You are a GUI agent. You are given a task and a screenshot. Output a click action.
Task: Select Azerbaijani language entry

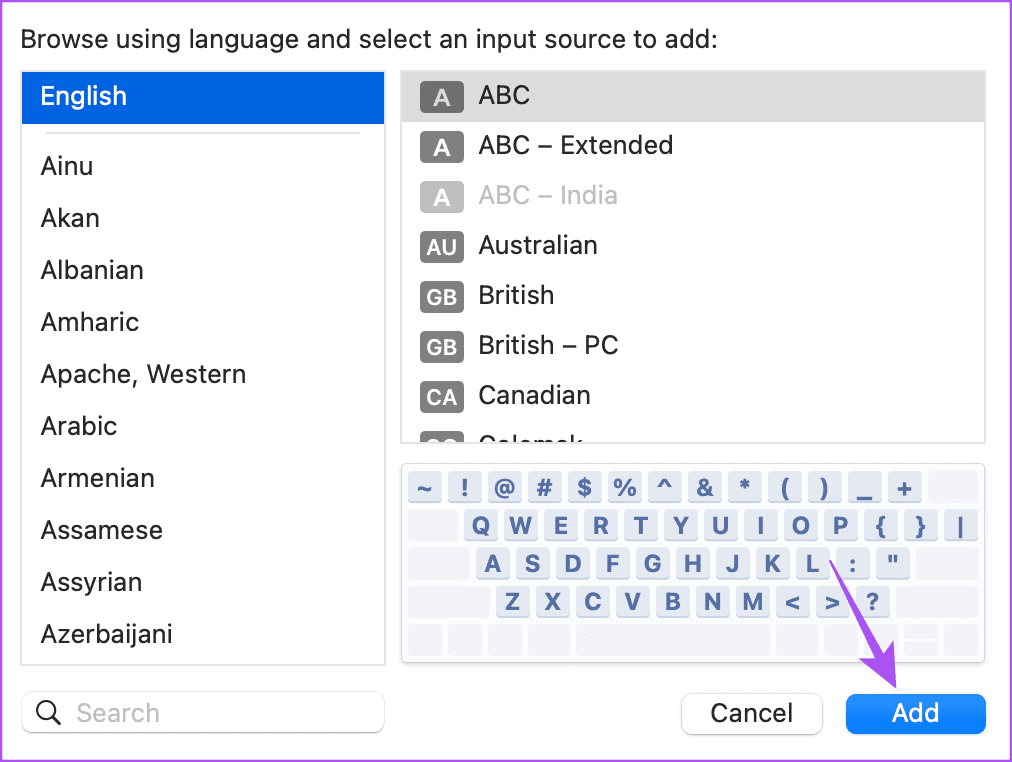pyautogui.click(x=106, y=634)
